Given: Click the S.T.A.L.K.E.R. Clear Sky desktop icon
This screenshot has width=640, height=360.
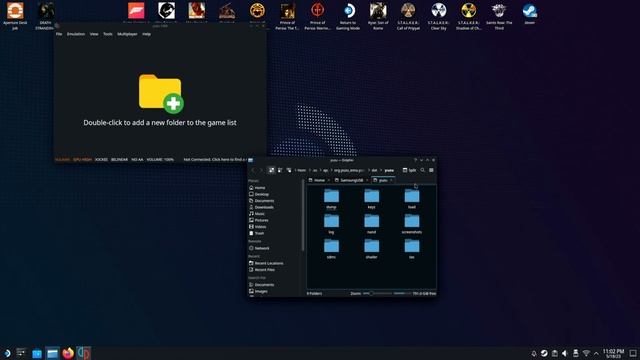Looking at the screenshot, I should (x=439, y=16).
